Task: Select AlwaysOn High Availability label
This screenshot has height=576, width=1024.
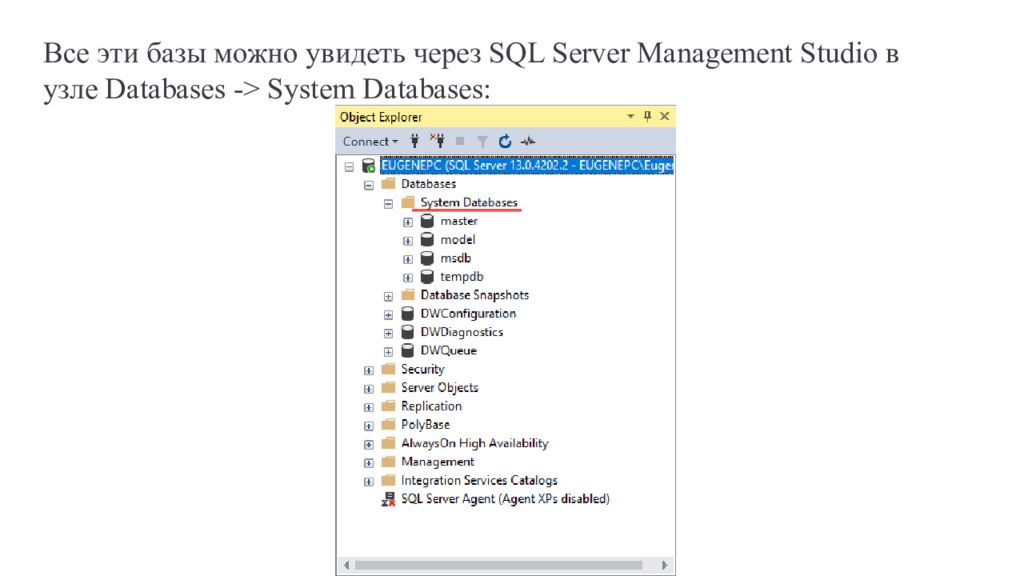Action: tap(475, 443)
